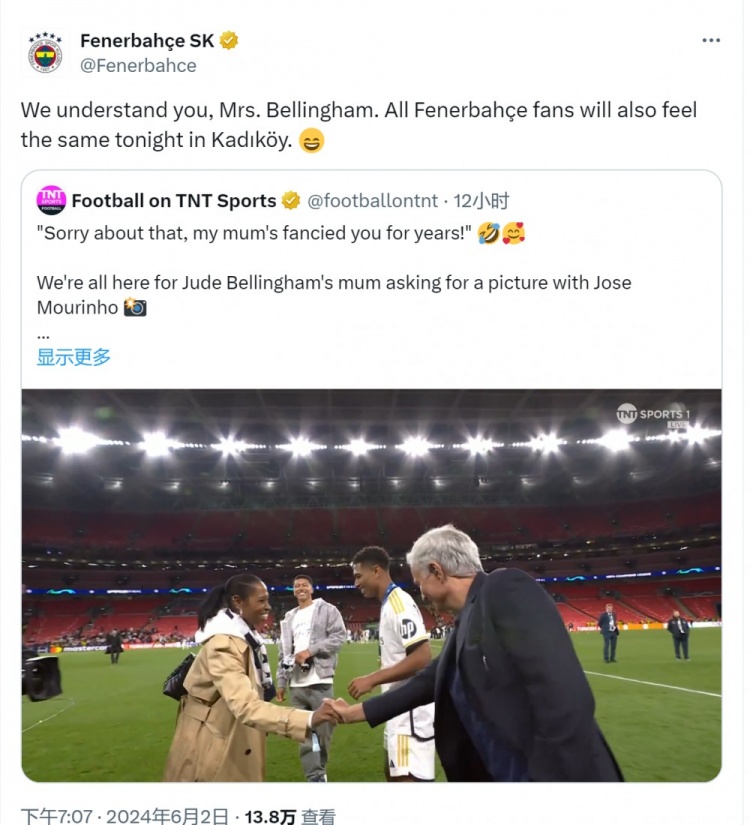Click the camera emoji after Mourinho
This screenshot has width=750, height=825.
click(135, 308)
